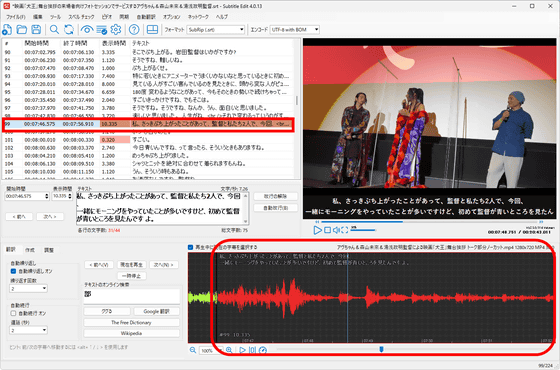Toggle select current subtitle while playing checkbox
The width and height of the screenshot is (560, 370).
pyautogui.click(x=190, y=247)
